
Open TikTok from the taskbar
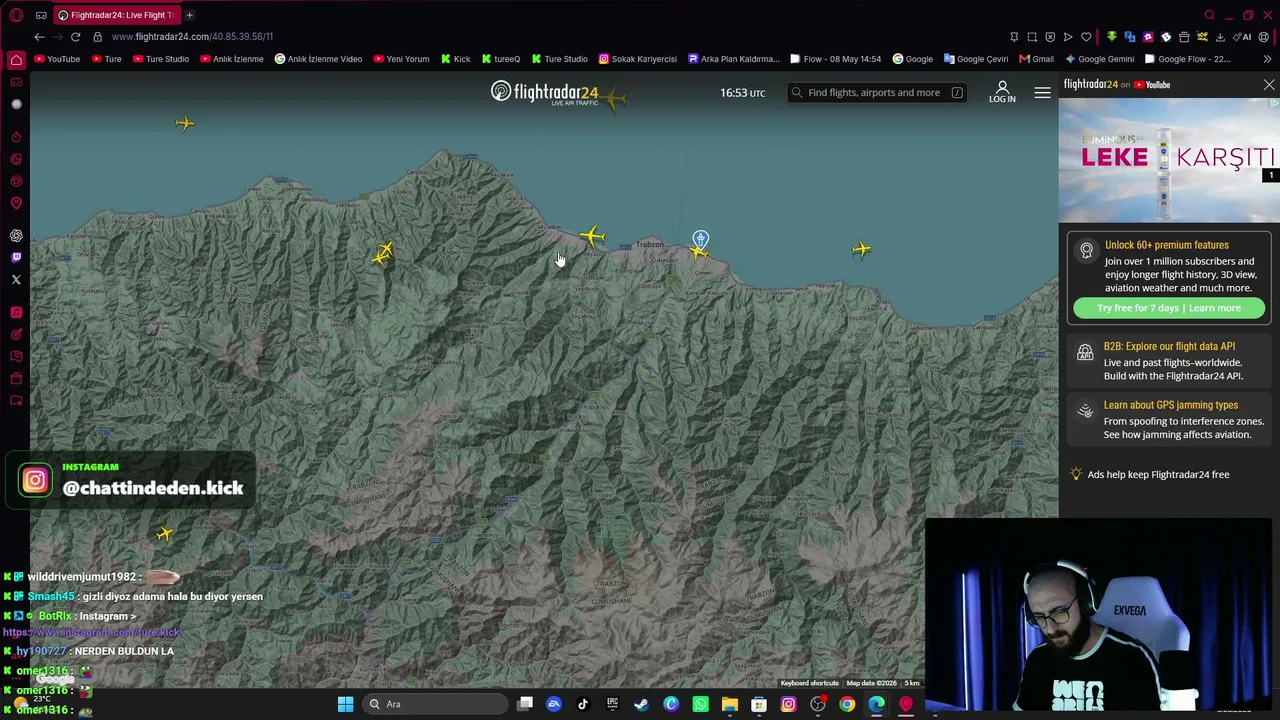[x=583, y=704]
